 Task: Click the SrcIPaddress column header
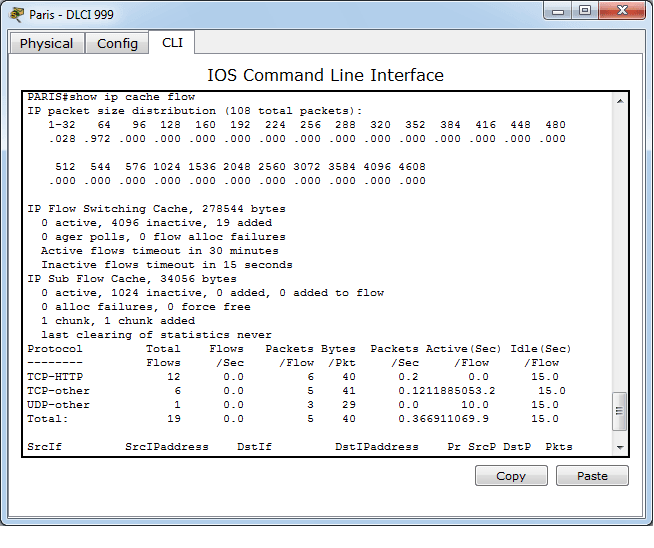click(167, 447)
